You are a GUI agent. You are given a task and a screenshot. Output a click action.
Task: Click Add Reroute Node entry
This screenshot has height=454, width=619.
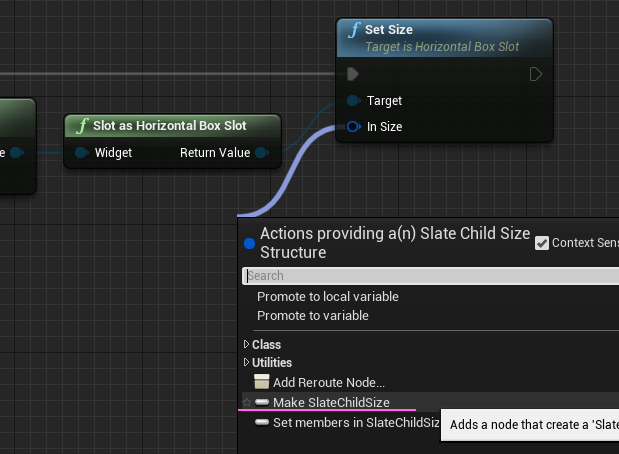328,382
